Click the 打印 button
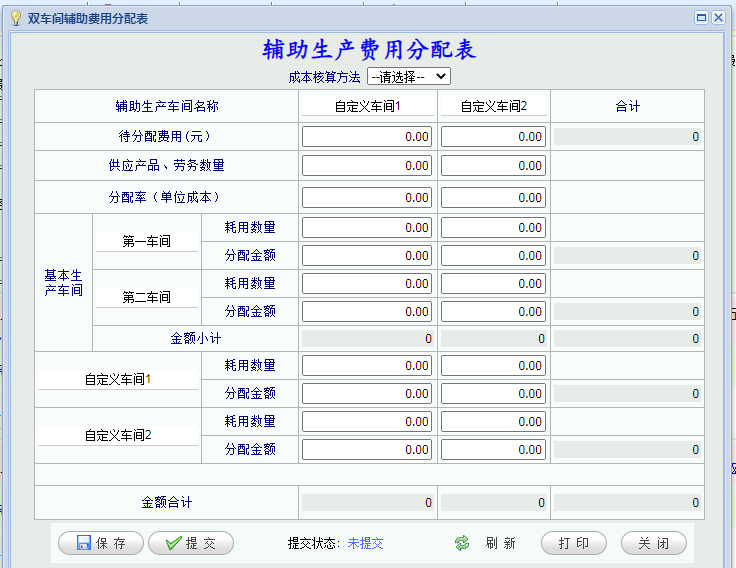This screenshot has width=736, height=568. (574, 543)
